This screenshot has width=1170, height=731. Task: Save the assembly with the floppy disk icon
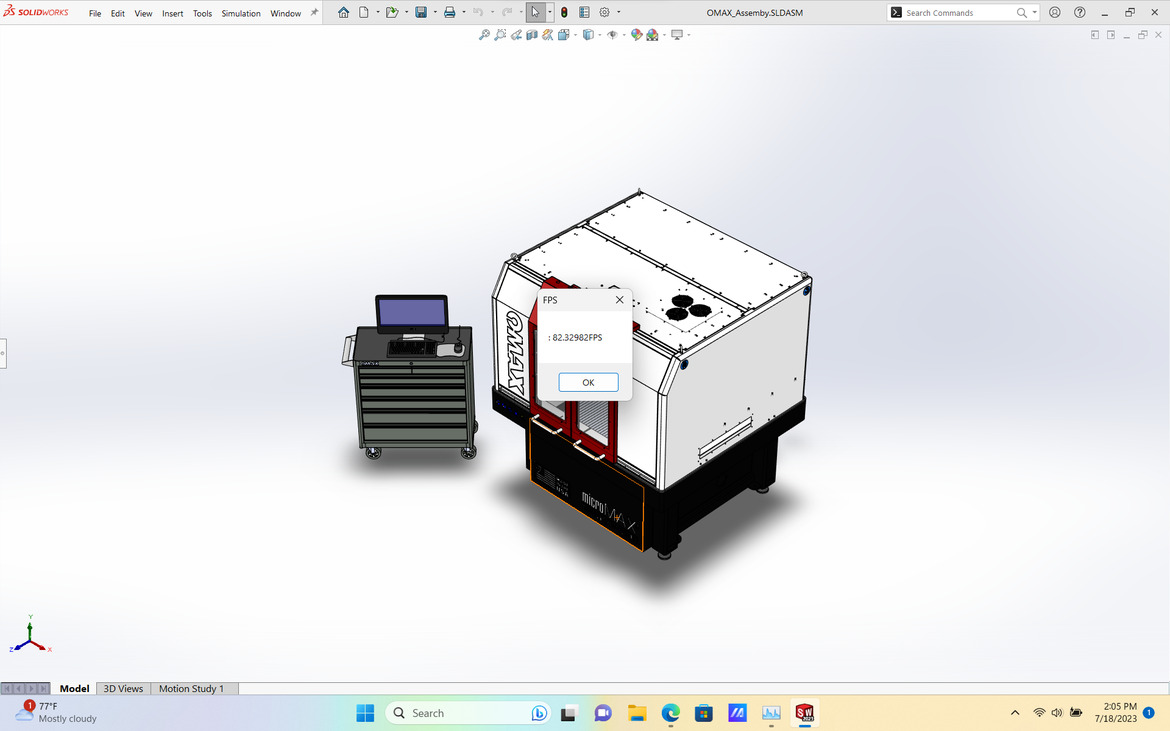pos(421,12)
